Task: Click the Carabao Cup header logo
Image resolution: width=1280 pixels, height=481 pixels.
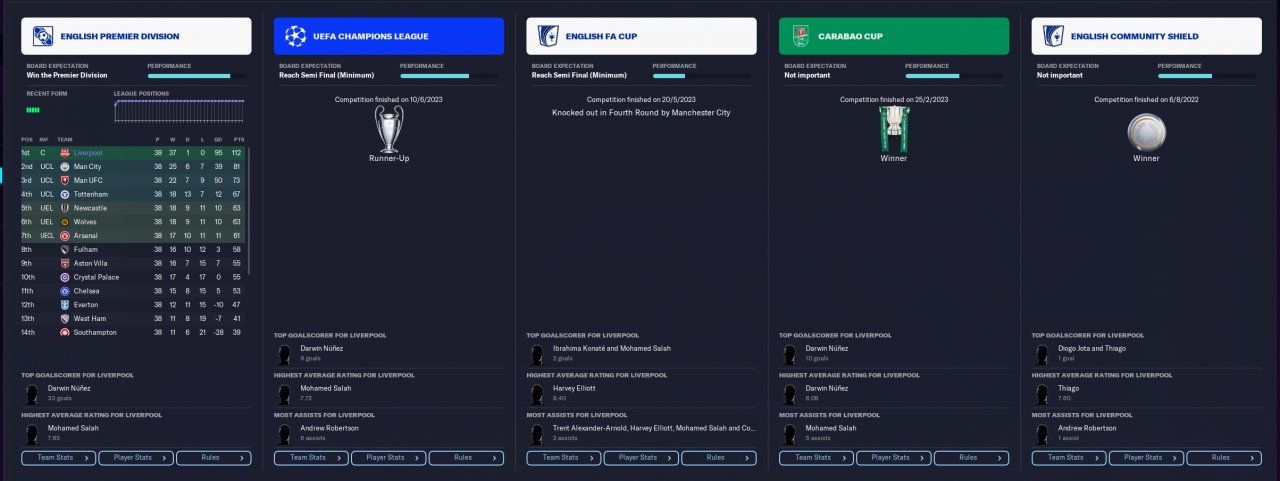Action: point(801,36)
